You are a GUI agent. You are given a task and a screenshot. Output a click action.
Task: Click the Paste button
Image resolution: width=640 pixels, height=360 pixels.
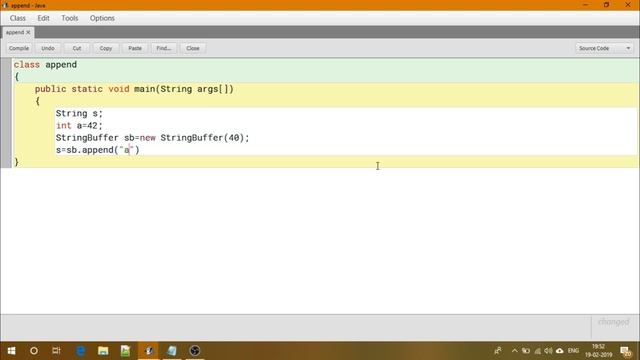pos(135,48)
